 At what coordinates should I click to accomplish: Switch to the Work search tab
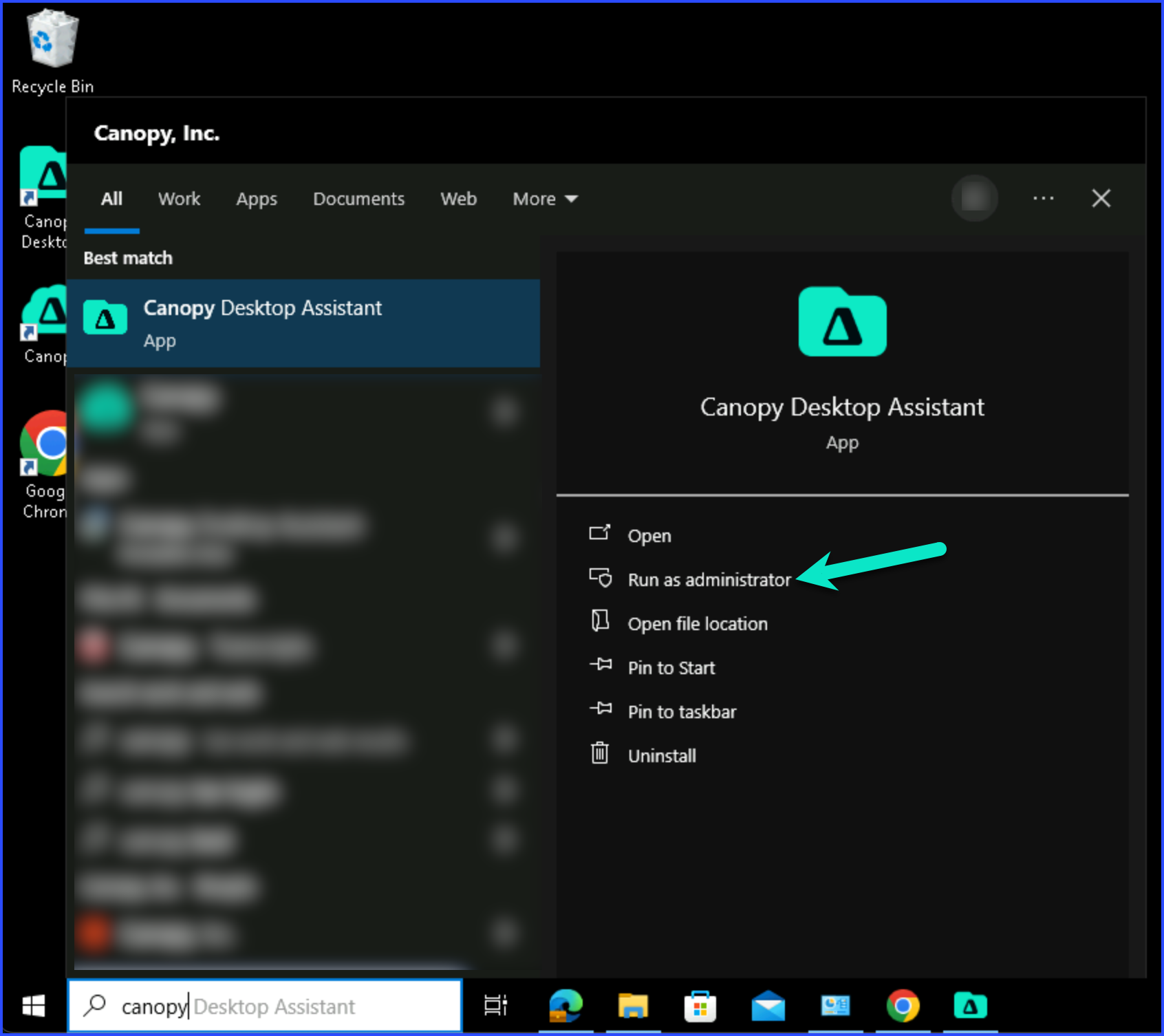(x=179, y=199)
